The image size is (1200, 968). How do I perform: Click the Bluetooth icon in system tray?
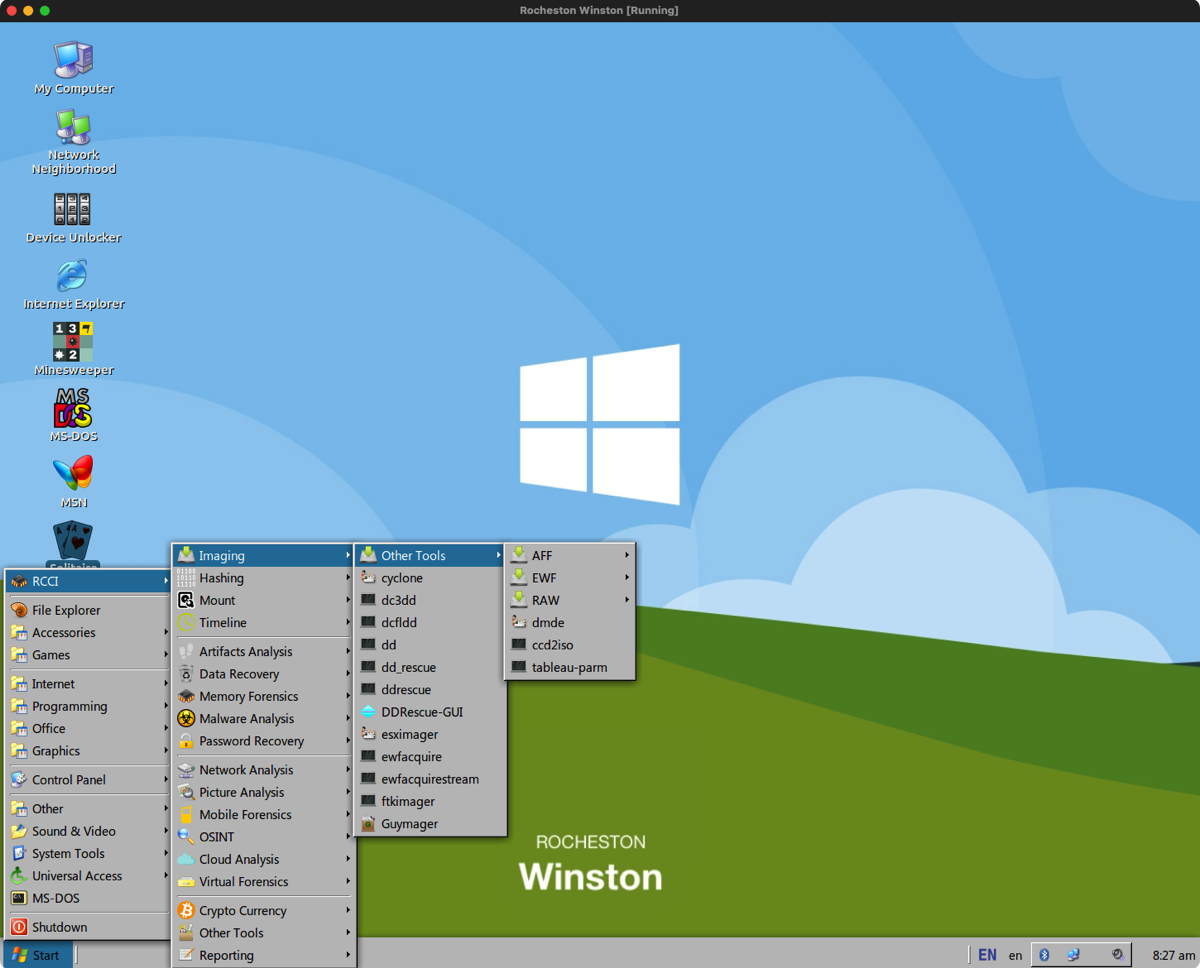tap(1044, 955)
